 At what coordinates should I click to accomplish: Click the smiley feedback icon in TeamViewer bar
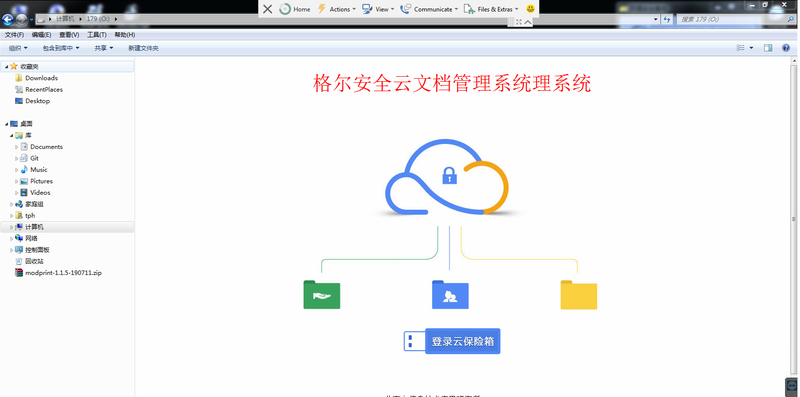pos(531,9)
